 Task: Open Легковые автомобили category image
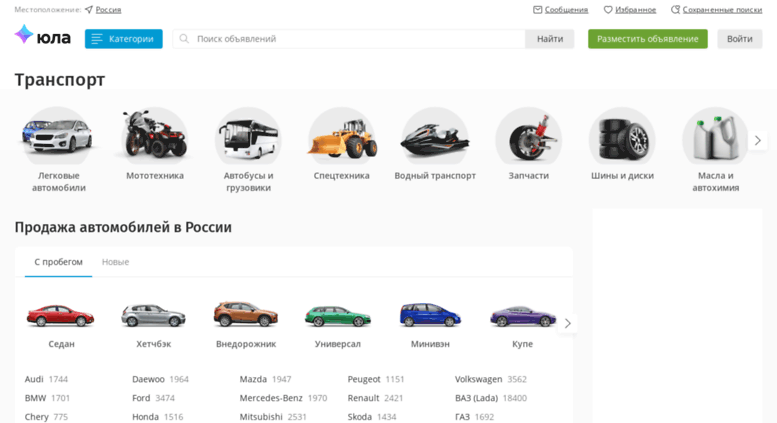click(58, 136)
